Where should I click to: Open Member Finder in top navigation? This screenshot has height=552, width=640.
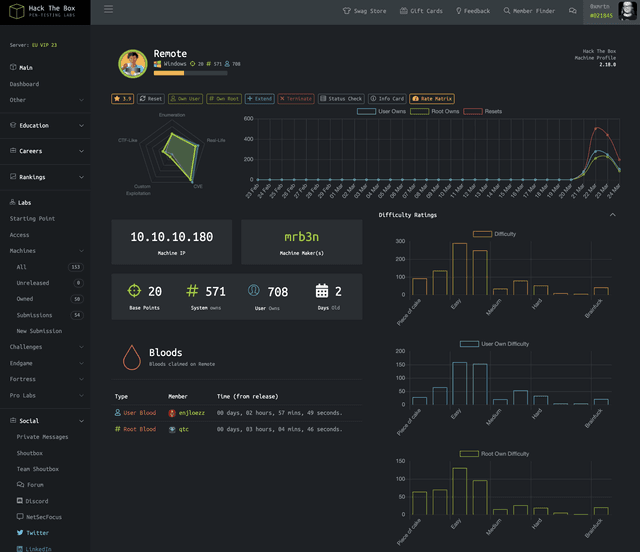point(529,11)
